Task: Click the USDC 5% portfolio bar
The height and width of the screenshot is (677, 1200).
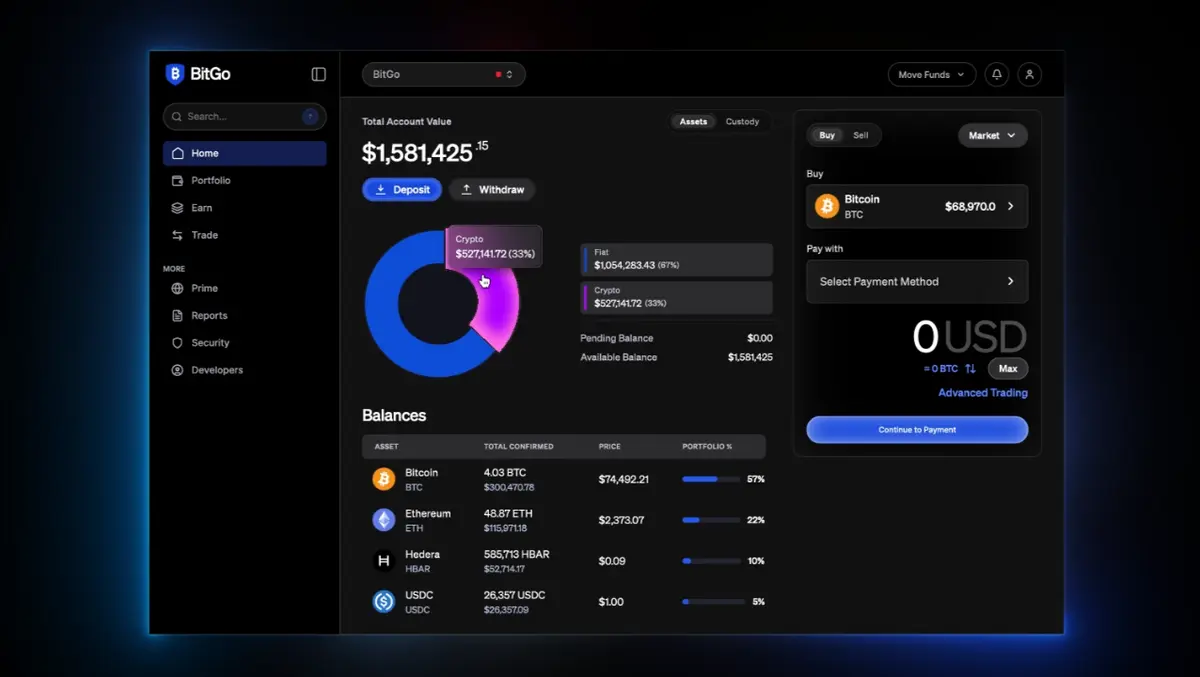Action: 712,602
